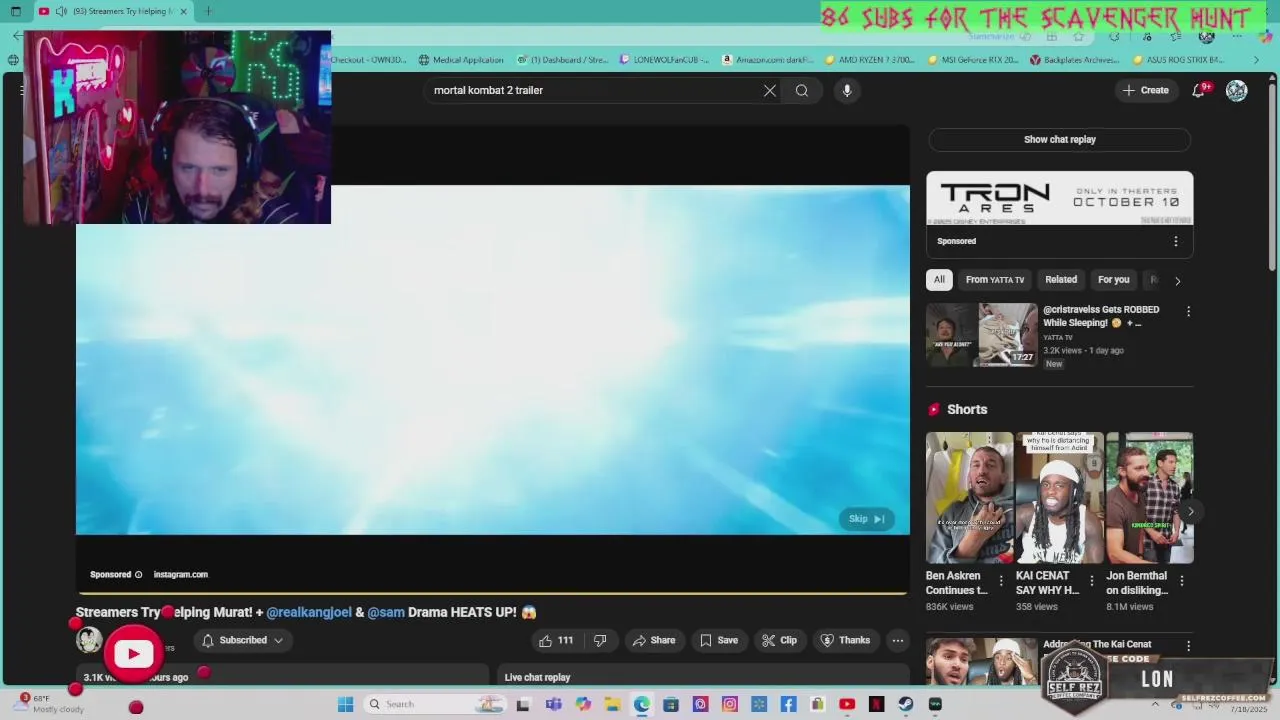The width and height of the screenshot is (1280, 720).
Task: Start voice search with the microphone icon
Action: pos(847,91)
